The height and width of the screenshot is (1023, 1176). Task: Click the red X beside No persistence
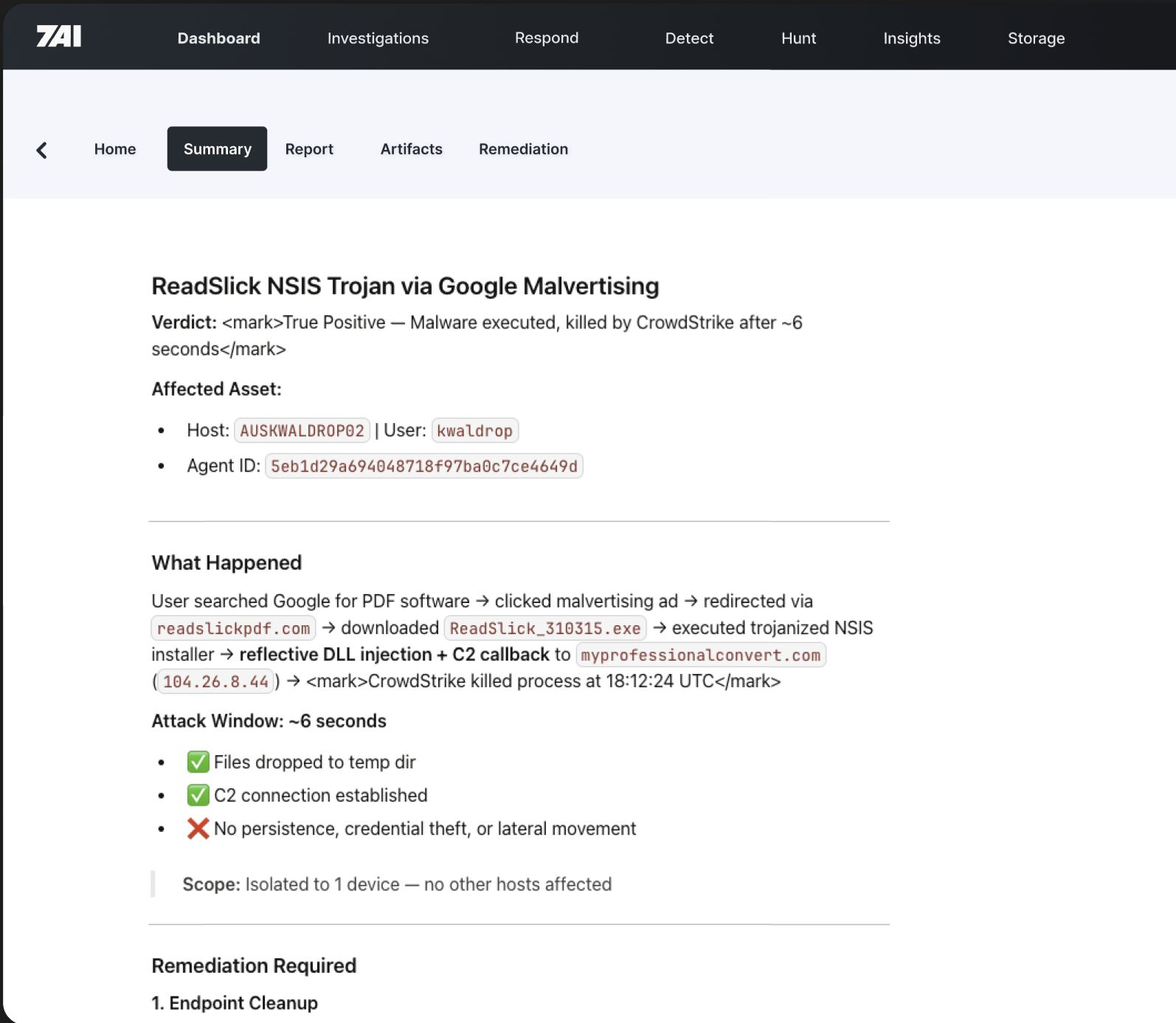(x=198, y=828)
